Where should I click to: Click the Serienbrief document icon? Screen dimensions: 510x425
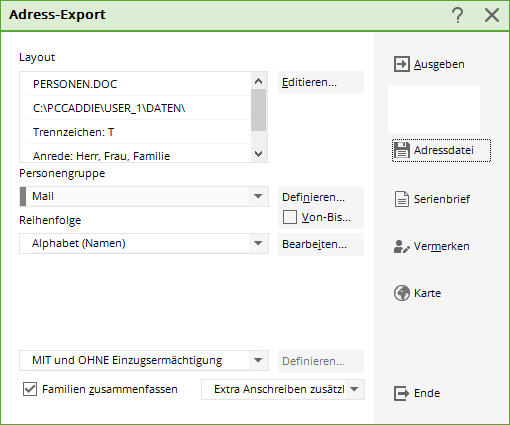(x=402, y=199)
